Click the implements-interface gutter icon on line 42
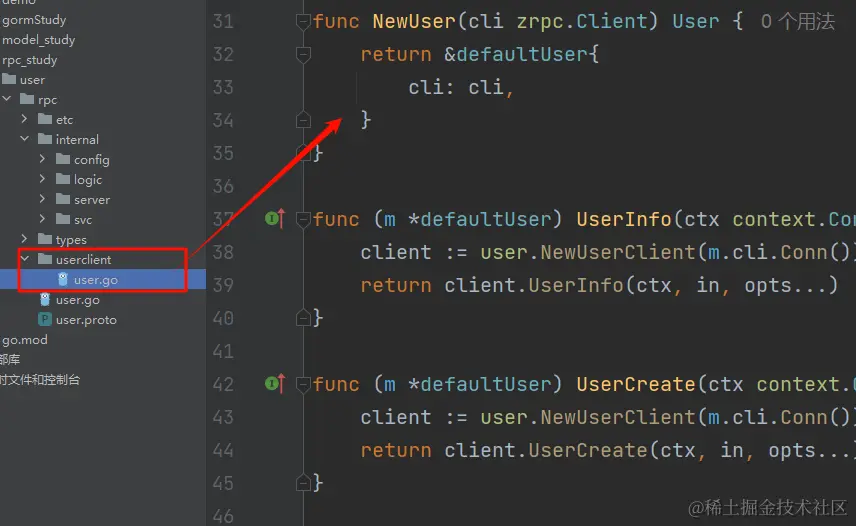Image resolution: width=856 pixels, height=526 pixels. [x=275, y=384]
